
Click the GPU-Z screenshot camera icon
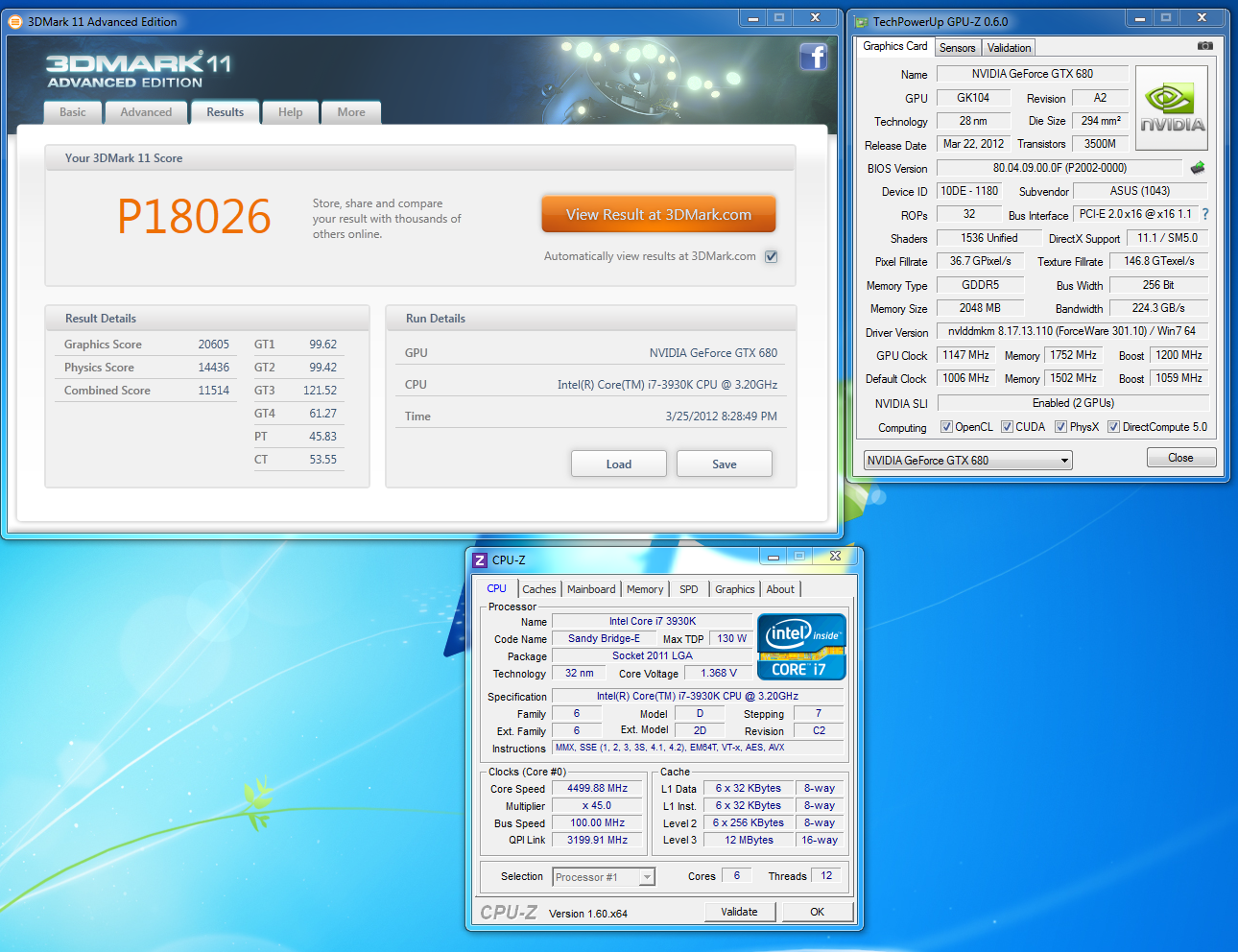[1205, 46]
